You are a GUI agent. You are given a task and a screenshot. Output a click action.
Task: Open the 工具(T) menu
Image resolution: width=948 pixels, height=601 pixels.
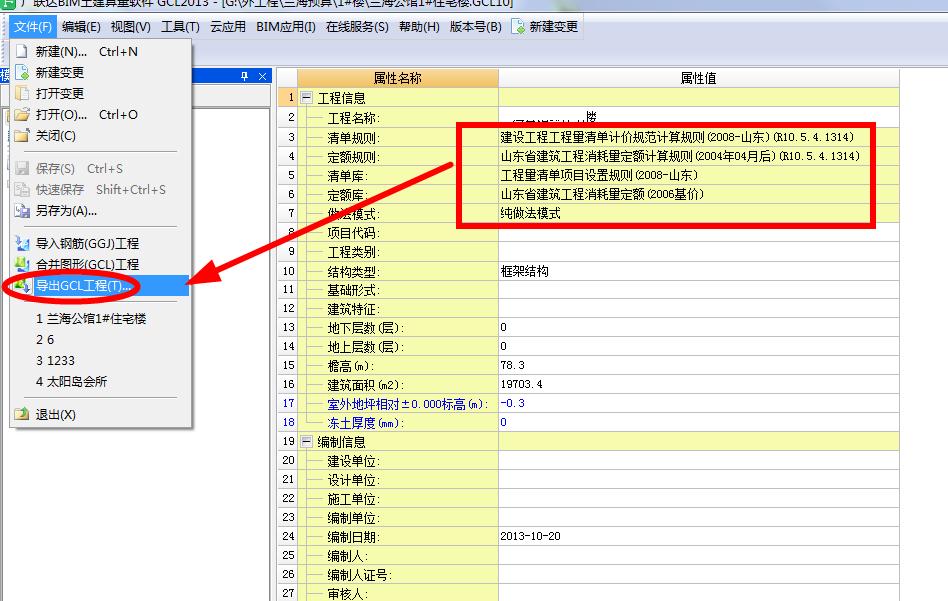(180, 27)
